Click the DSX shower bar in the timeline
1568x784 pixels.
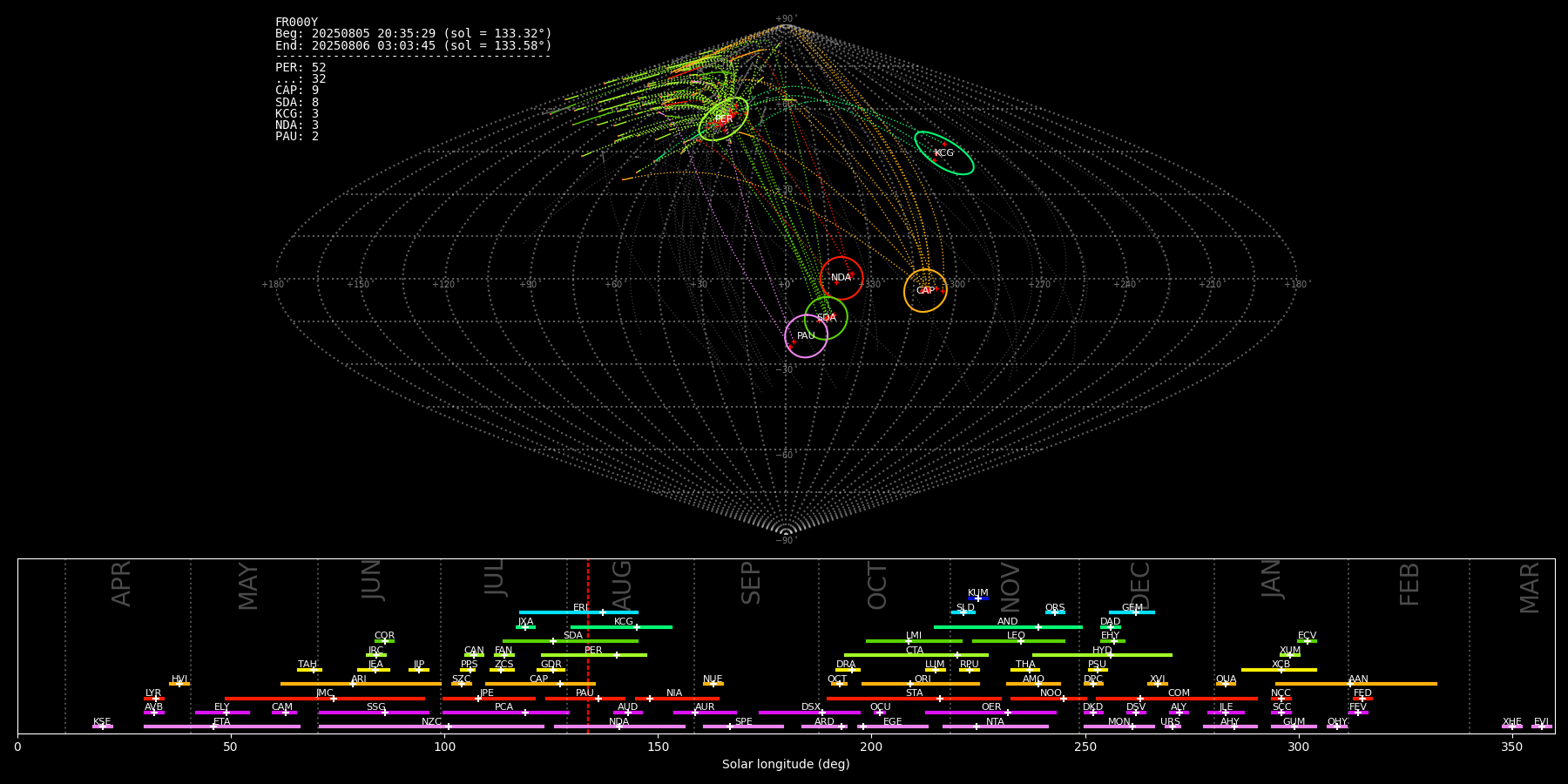809,713
